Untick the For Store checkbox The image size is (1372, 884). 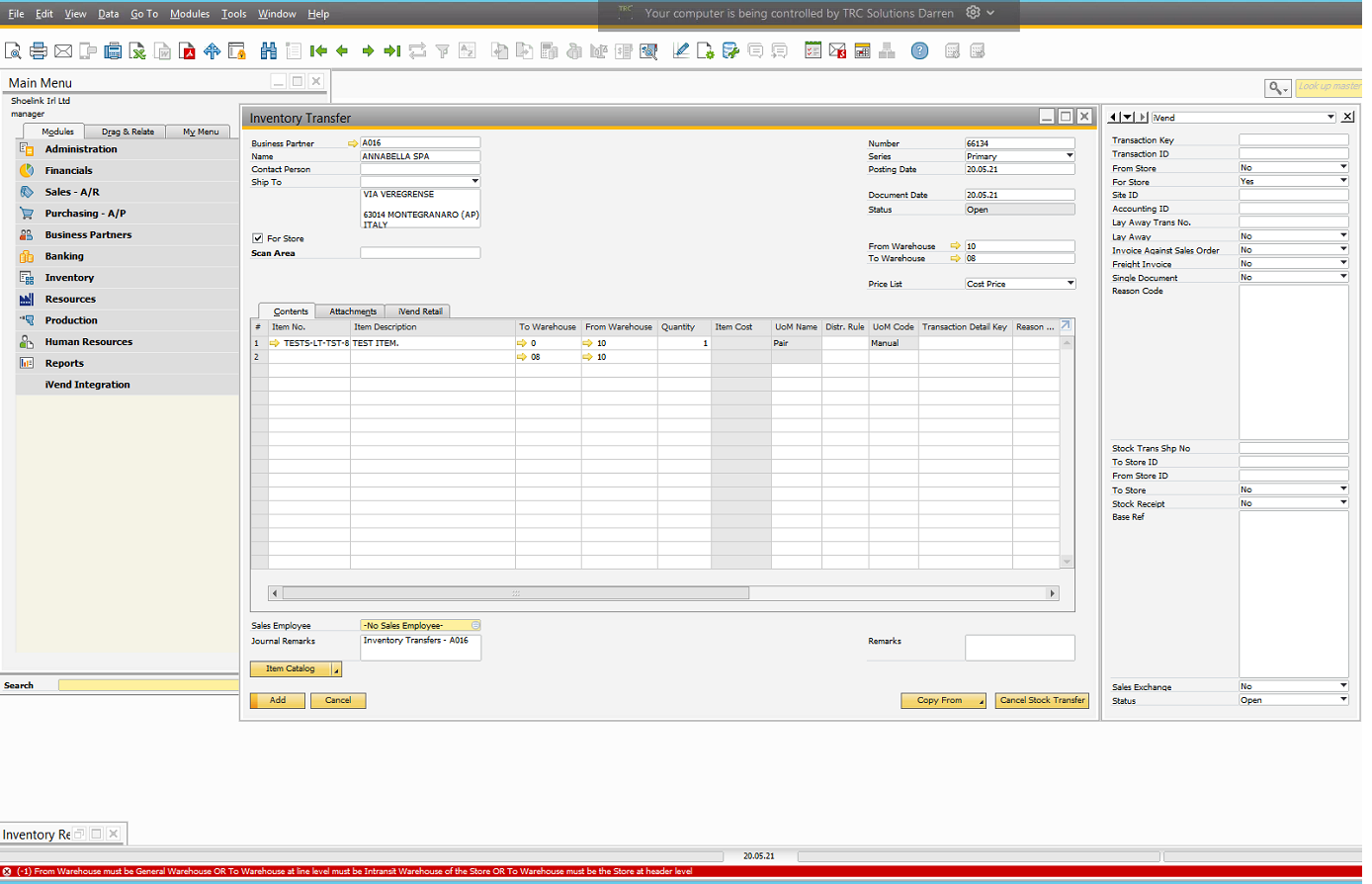(258, 238)
